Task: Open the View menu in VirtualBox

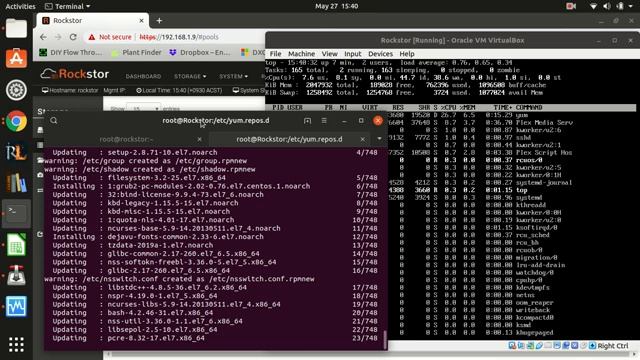Action: (x=329, y=54)
